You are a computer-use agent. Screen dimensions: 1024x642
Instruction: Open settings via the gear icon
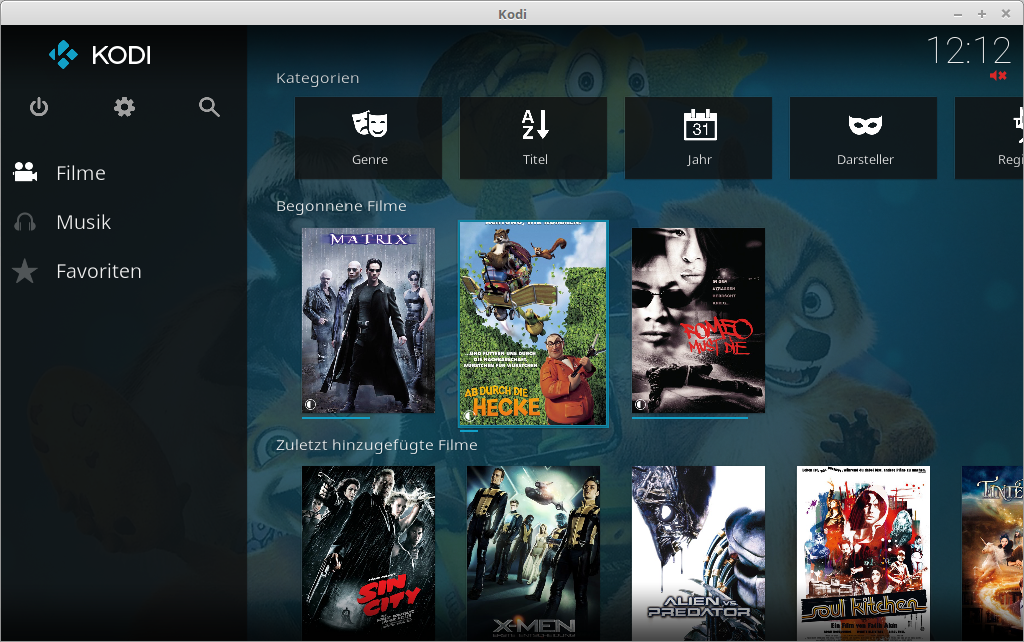coord(124,106)
